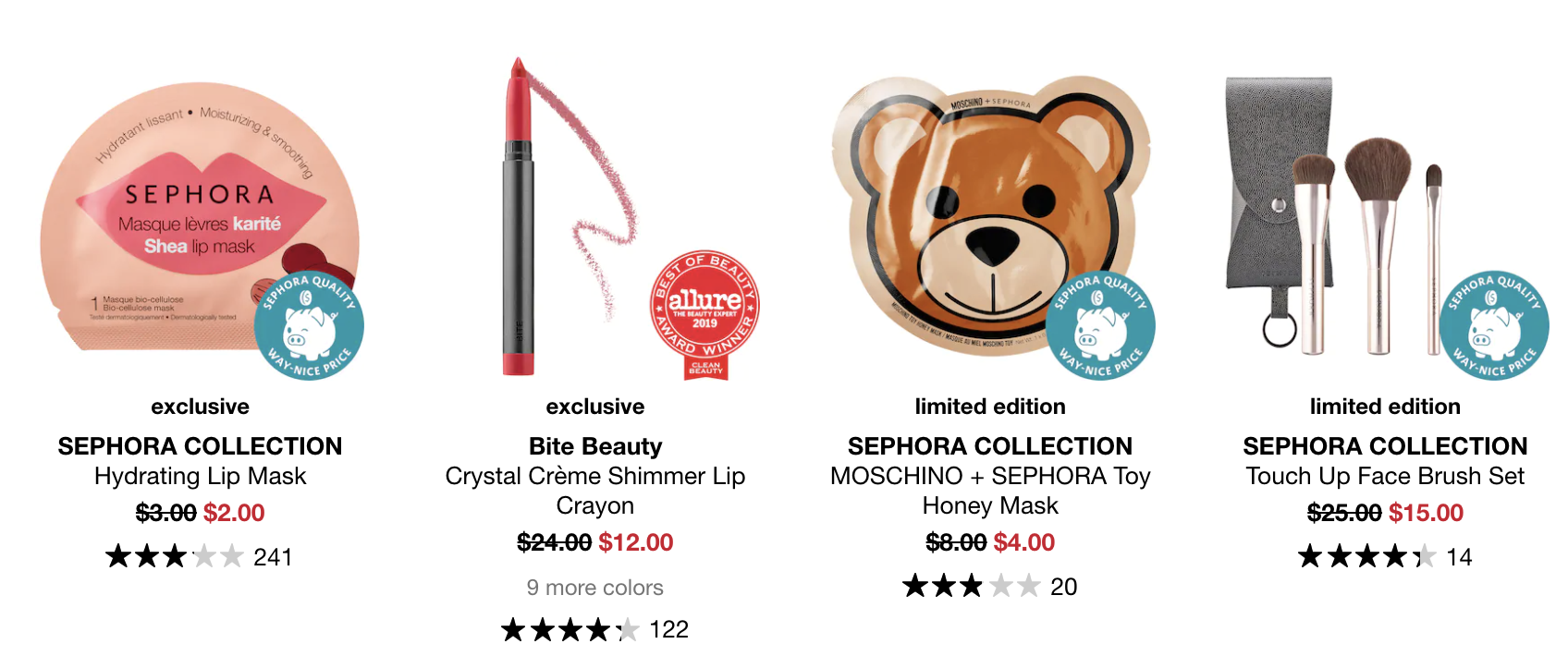Open the Moschino bear mask image
This screenshot has height=656, width=1568.
tap(990, 217)
